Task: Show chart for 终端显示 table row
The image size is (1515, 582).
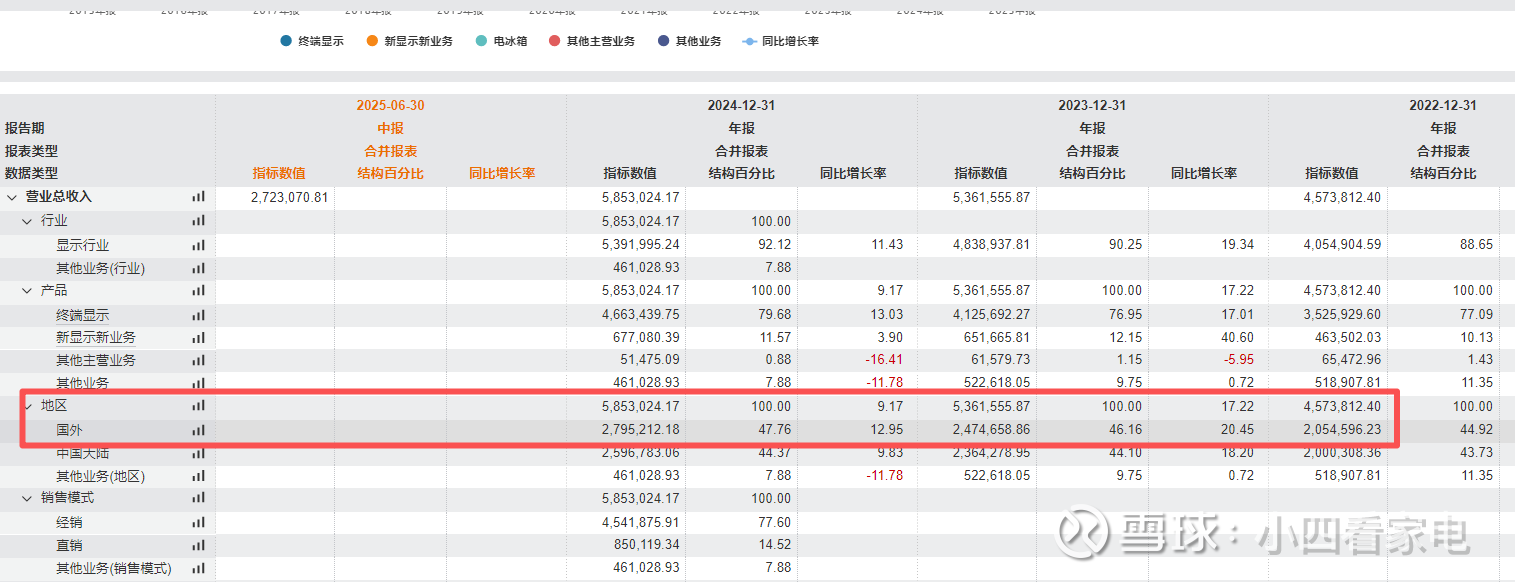Action: [x=198, y=315]
